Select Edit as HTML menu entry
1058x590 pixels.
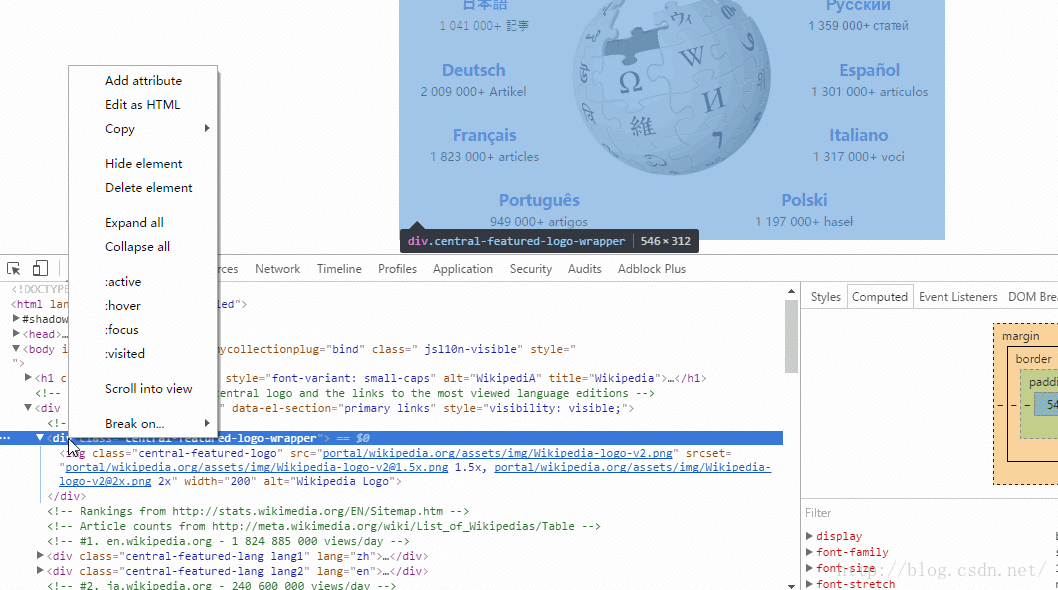[143, 105]
